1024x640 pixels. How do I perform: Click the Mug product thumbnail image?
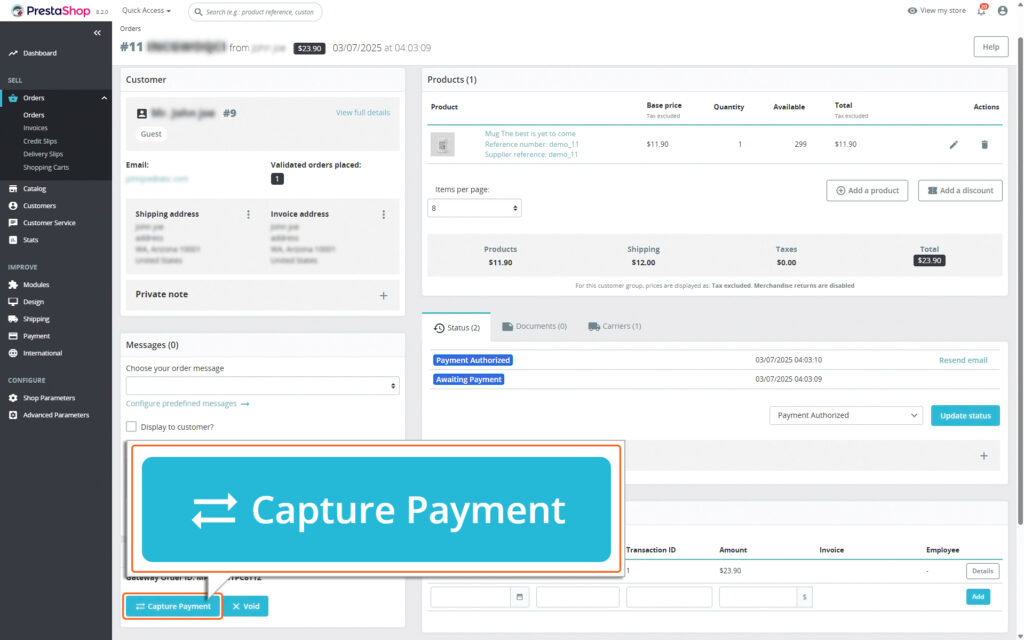[442, 144]
